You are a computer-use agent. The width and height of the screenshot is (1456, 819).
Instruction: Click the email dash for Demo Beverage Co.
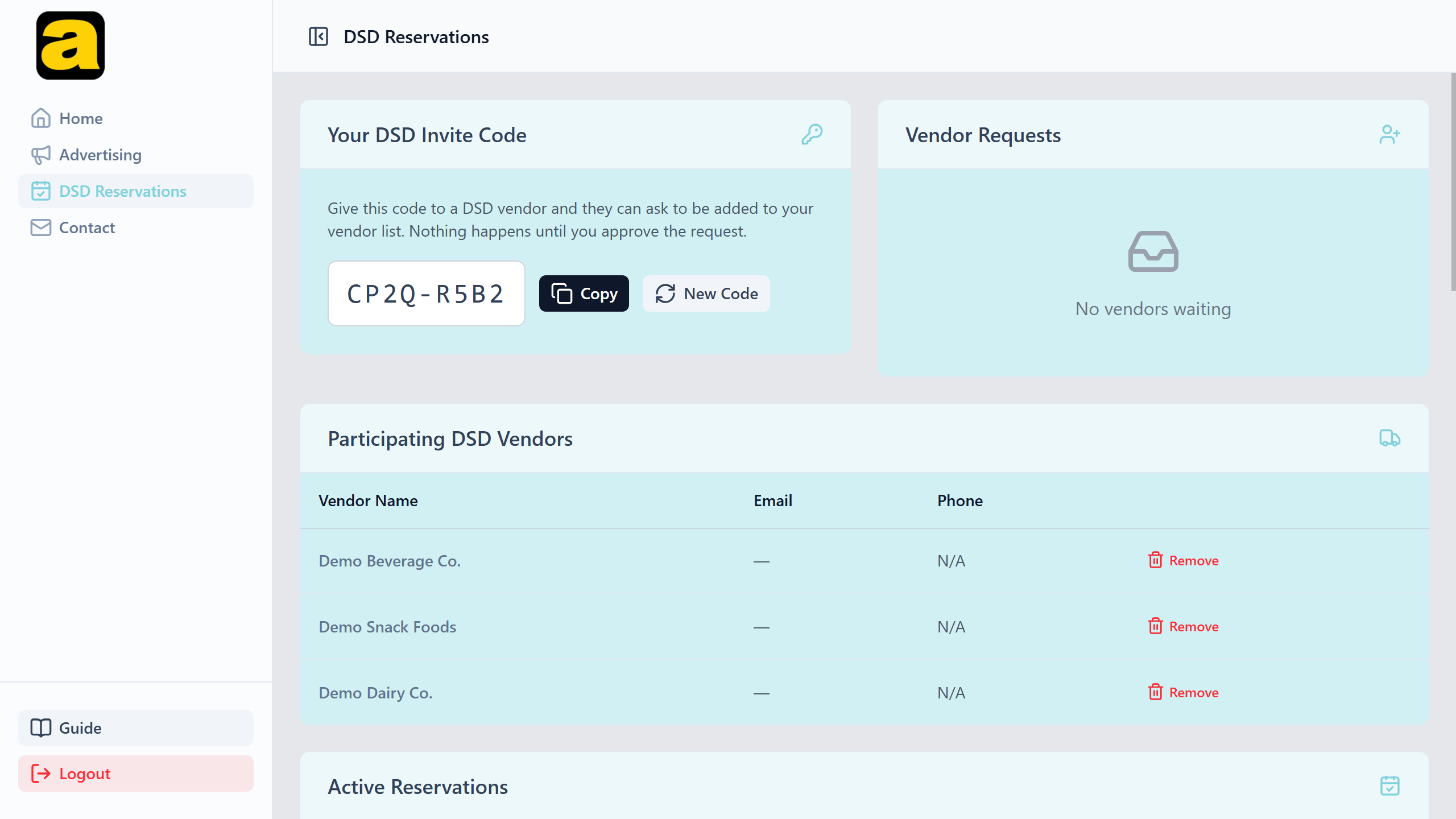[762, 561]
